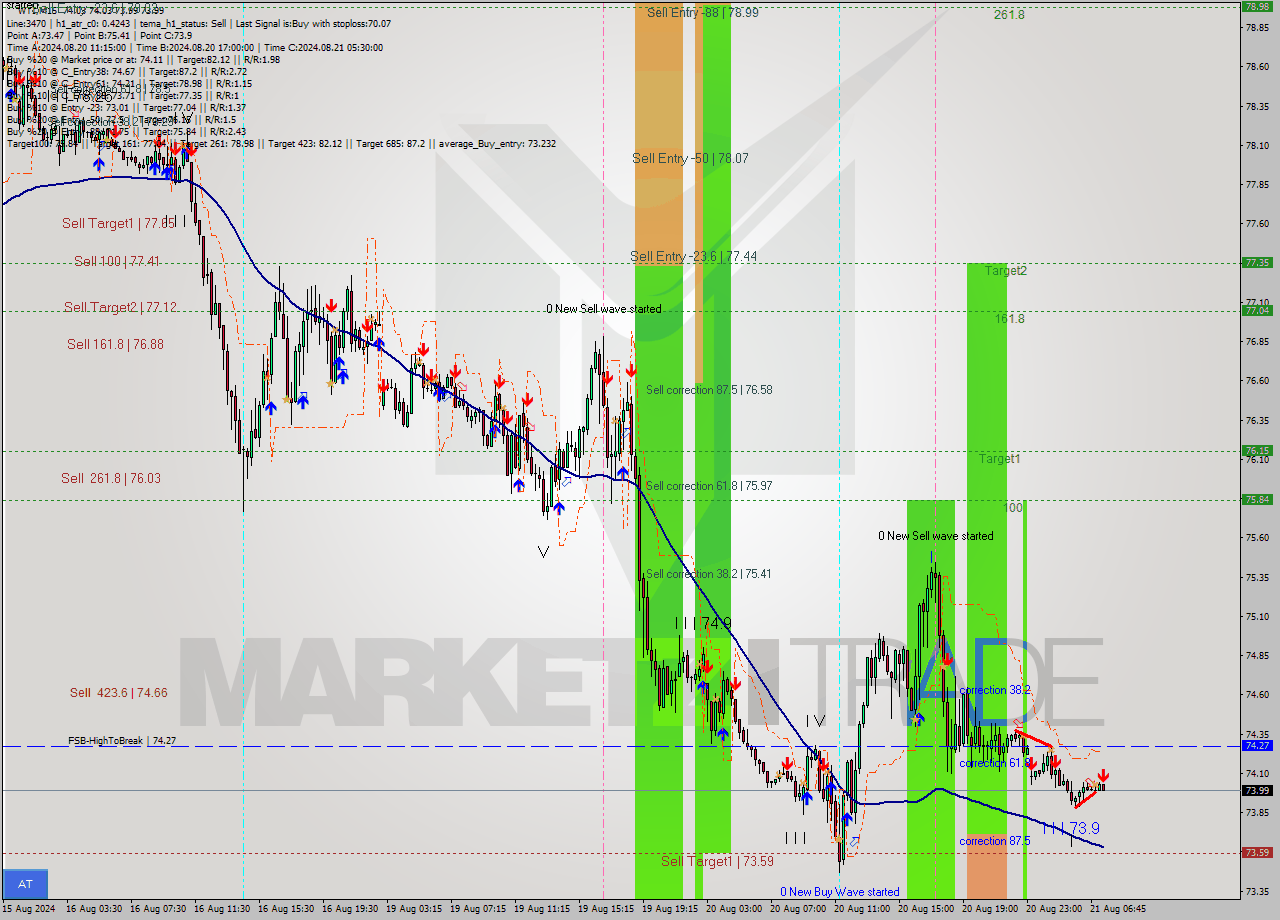Click the green 76.15 price tag on axis

(x=1256, y=451)
